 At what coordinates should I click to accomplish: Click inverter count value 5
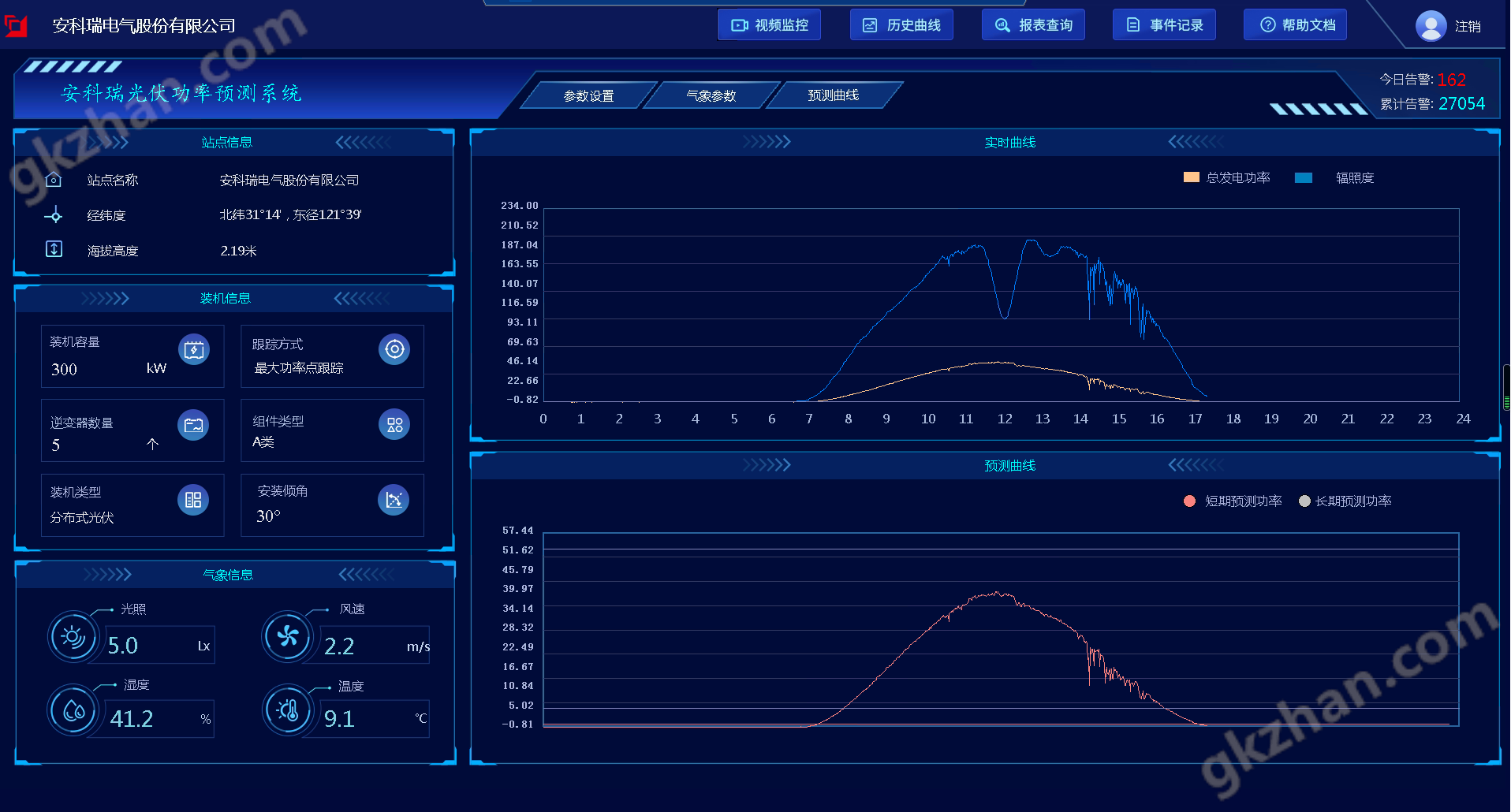point(56,445)
